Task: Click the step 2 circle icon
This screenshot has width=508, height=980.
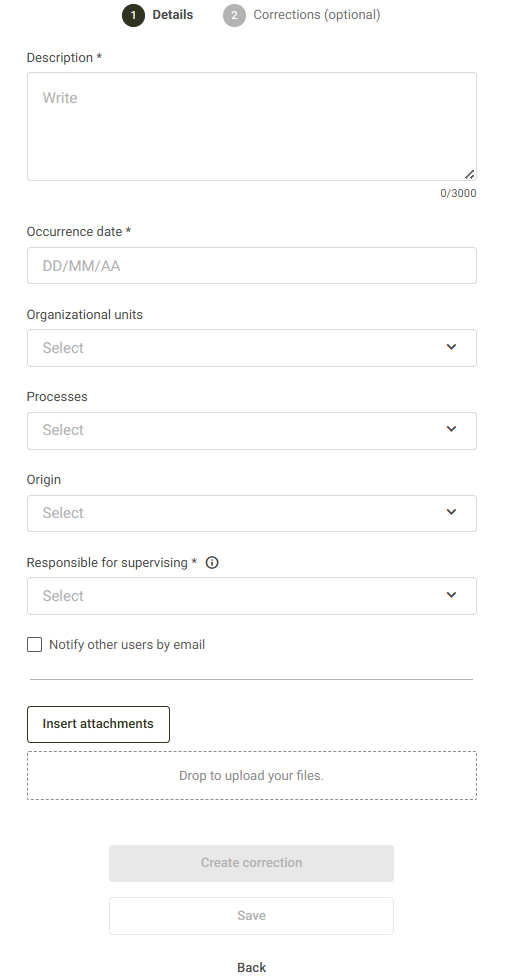Action: pyautogui.click(x=234, y=16)
